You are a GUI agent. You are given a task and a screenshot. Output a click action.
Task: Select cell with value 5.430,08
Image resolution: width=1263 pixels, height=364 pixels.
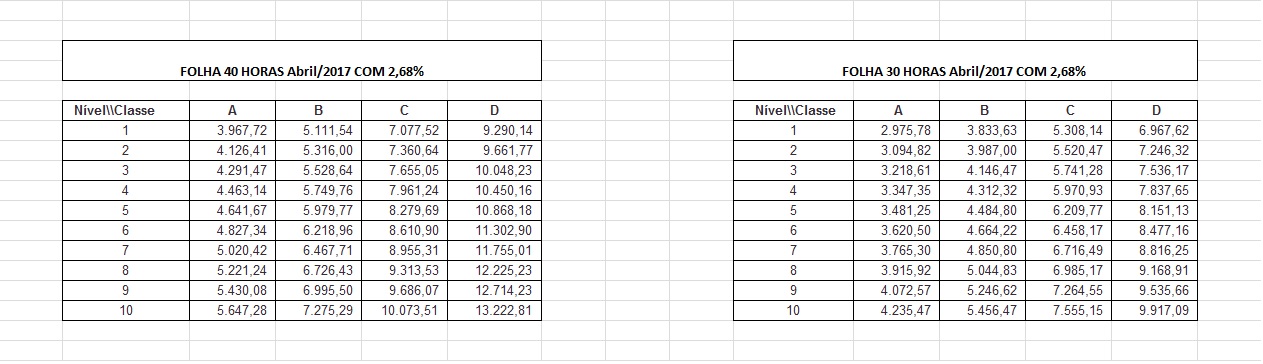pos(232,291)
